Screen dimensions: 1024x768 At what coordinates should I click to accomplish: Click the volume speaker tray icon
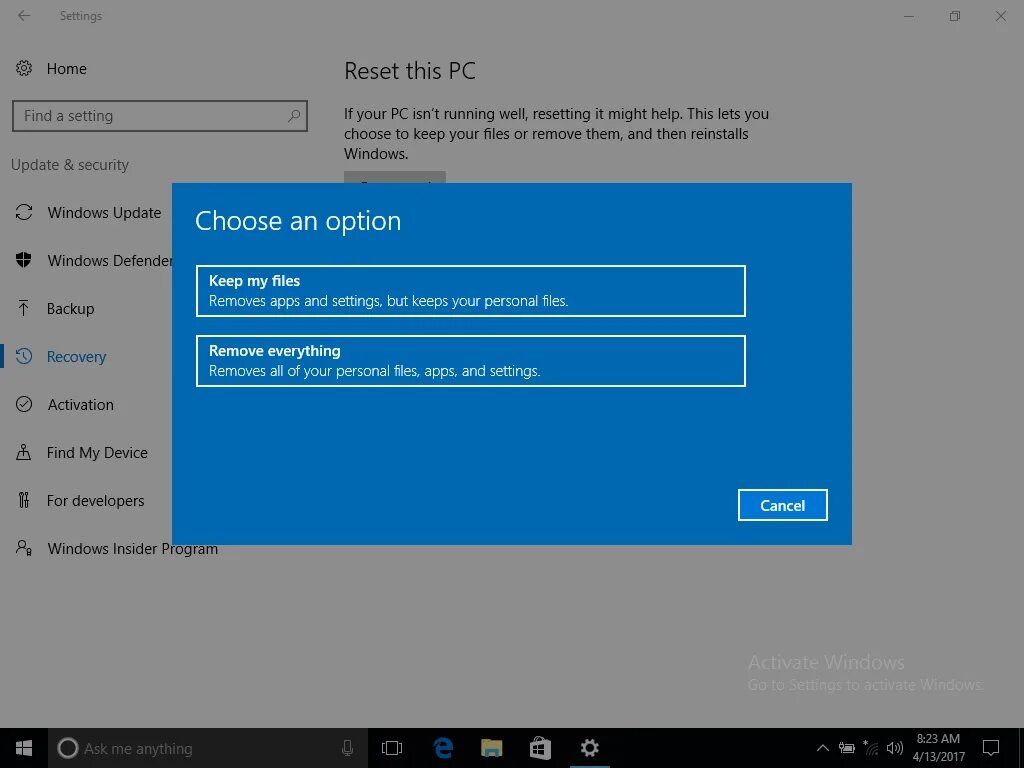tap(895, 748)
